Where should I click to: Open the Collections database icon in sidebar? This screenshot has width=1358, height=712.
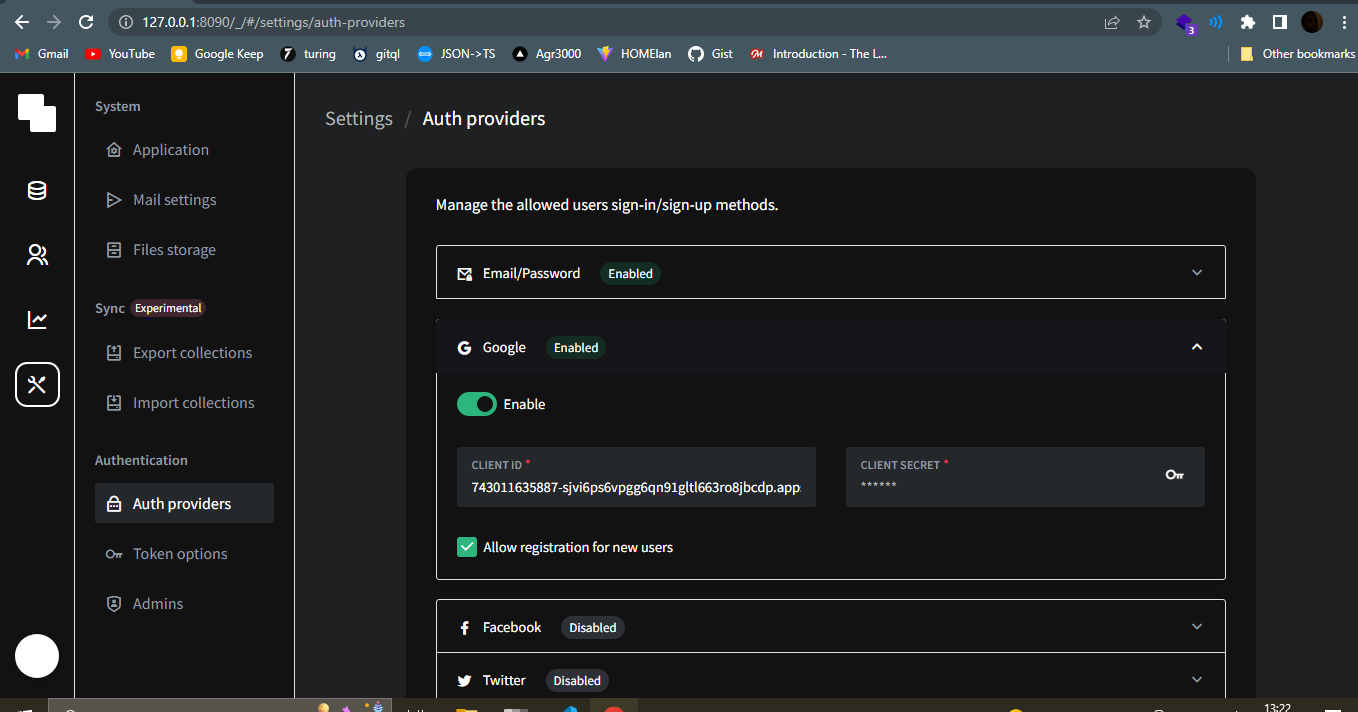click(37, 190)
